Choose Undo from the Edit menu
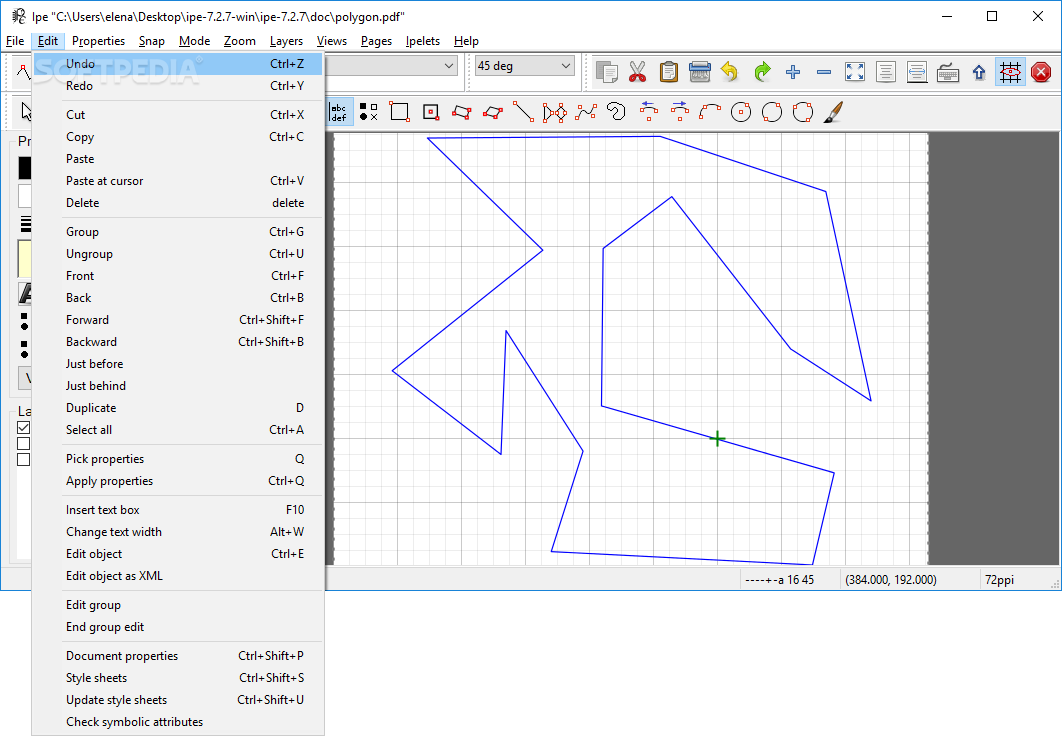Viewport: 1062px width, 736px height. pyautogui.click(x=177, y=64)
